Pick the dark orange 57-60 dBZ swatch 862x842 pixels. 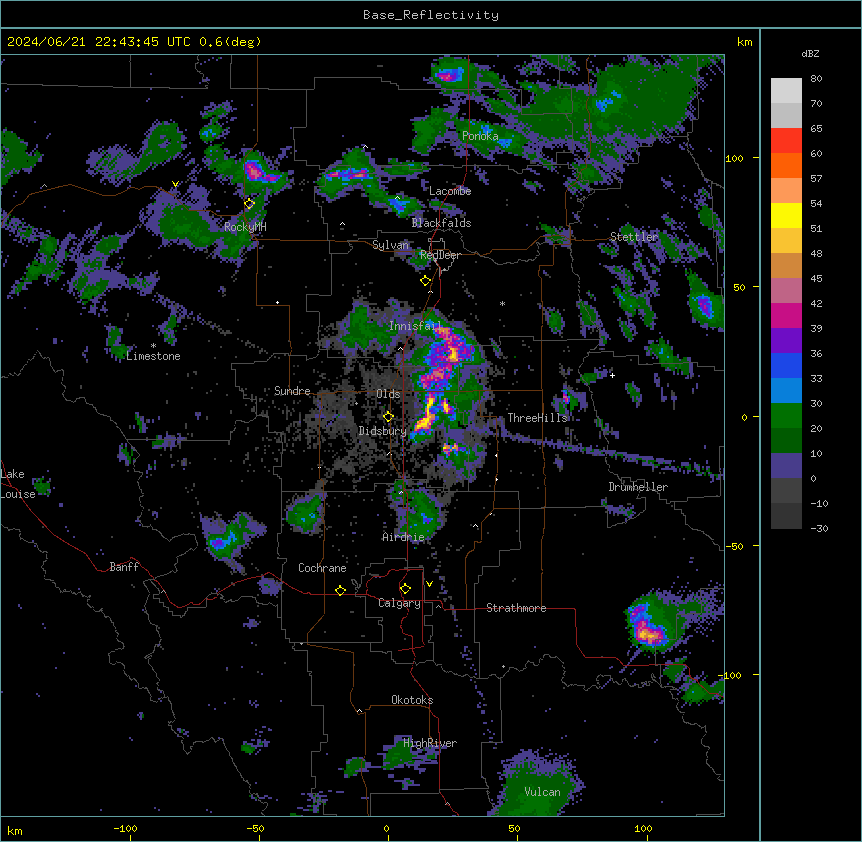(x=786, y=165)
